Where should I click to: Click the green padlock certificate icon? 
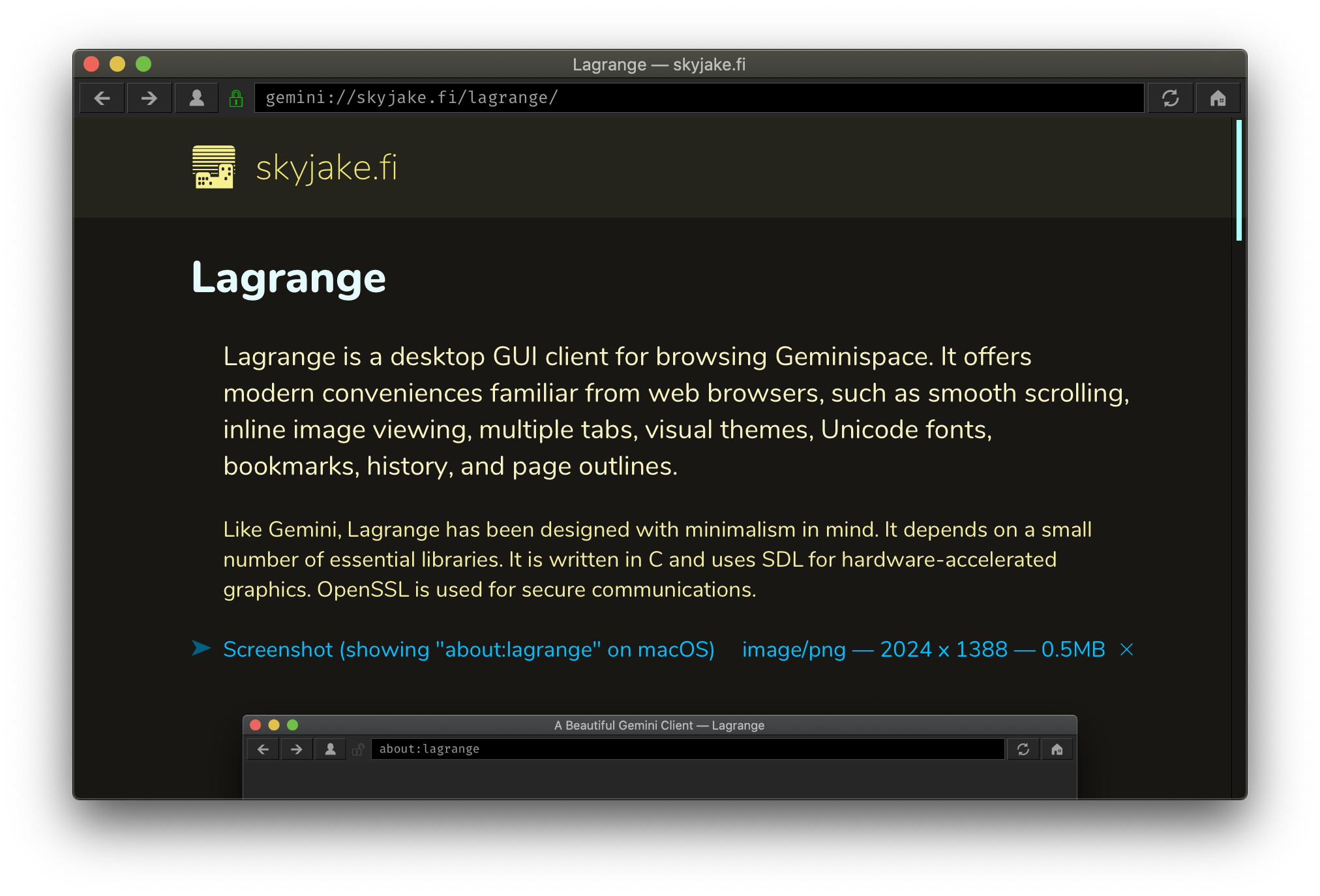pyautogui.click(x=236, y=98)
